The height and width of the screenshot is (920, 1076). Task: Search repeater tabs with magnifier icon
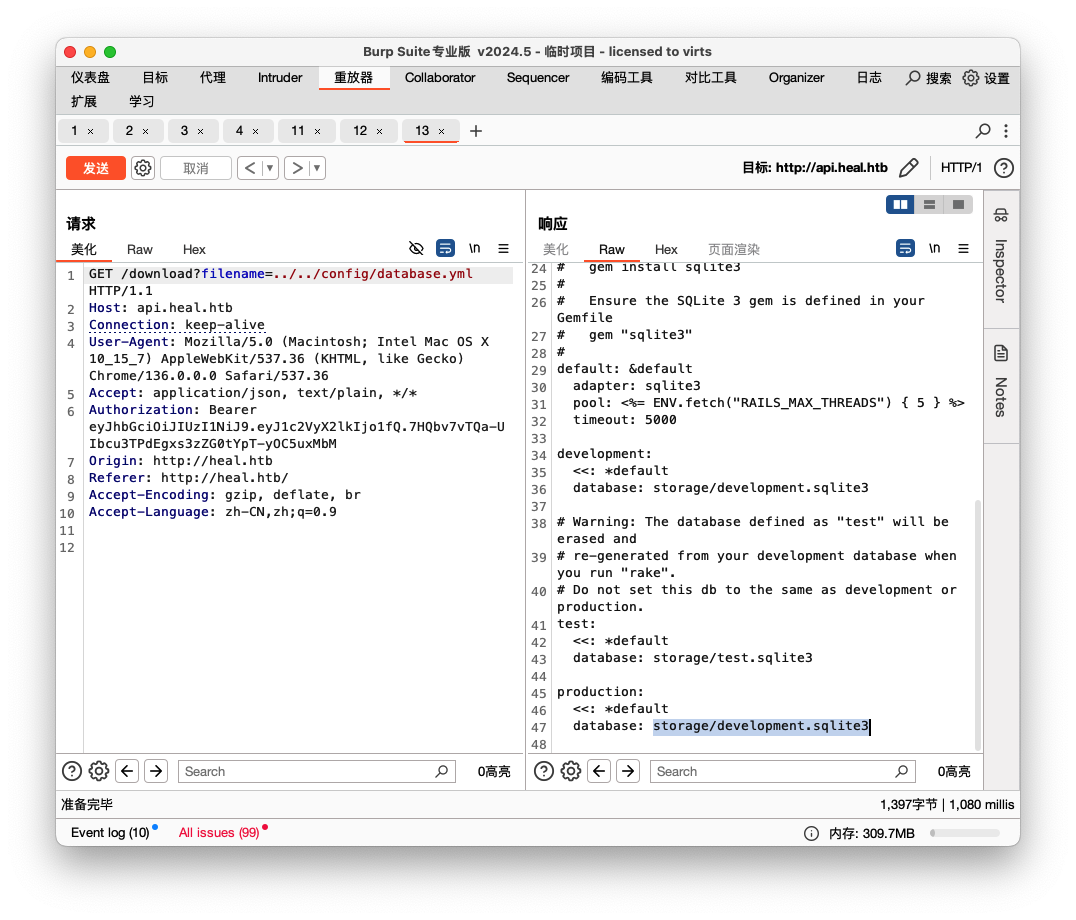983,130
